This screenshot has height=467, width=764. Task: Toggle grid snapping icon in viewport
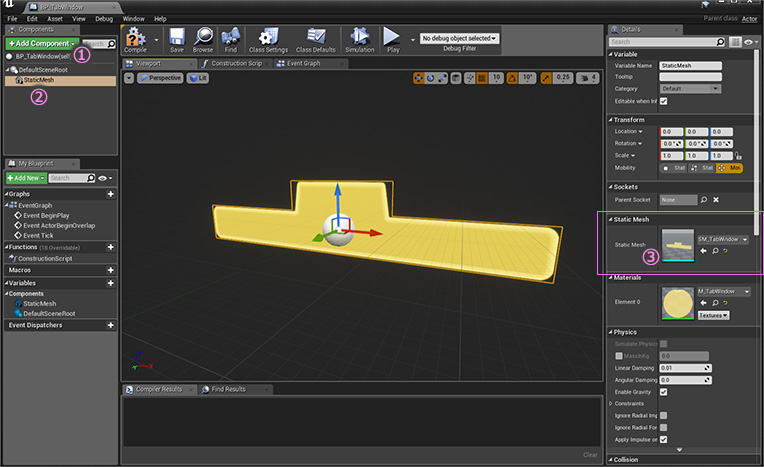[482, 78]
